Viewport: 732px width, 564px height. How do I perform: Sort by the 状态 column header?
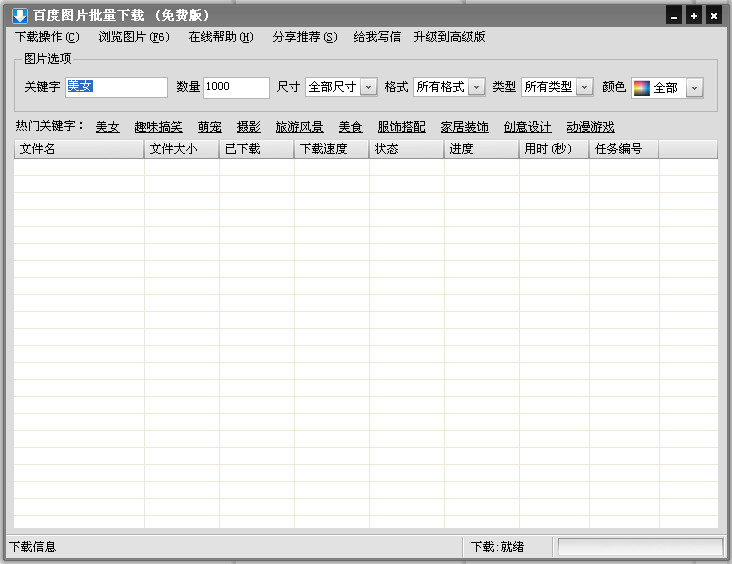(407, 149)
